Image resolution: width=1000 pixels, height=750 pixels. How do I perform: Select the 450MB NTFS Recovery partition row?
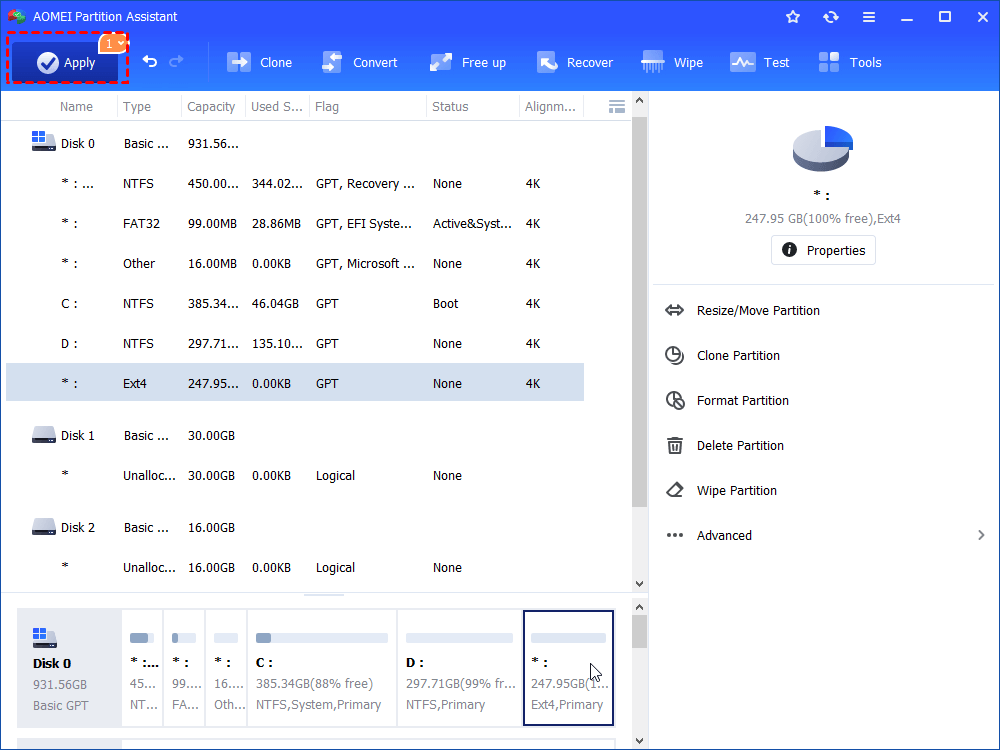tap(295, 184)
